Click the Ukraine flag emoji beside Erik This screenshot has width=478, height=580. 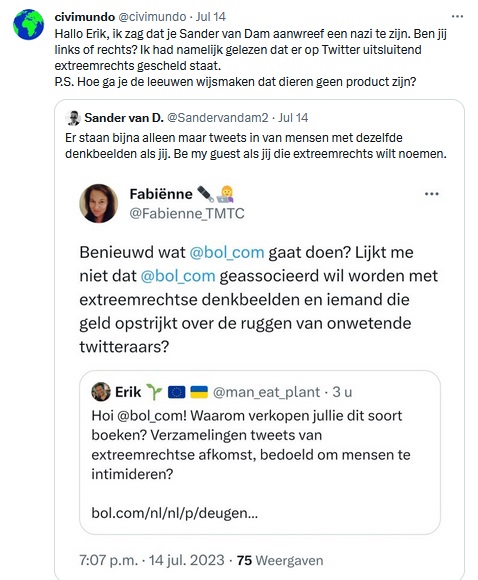(199, 392)
